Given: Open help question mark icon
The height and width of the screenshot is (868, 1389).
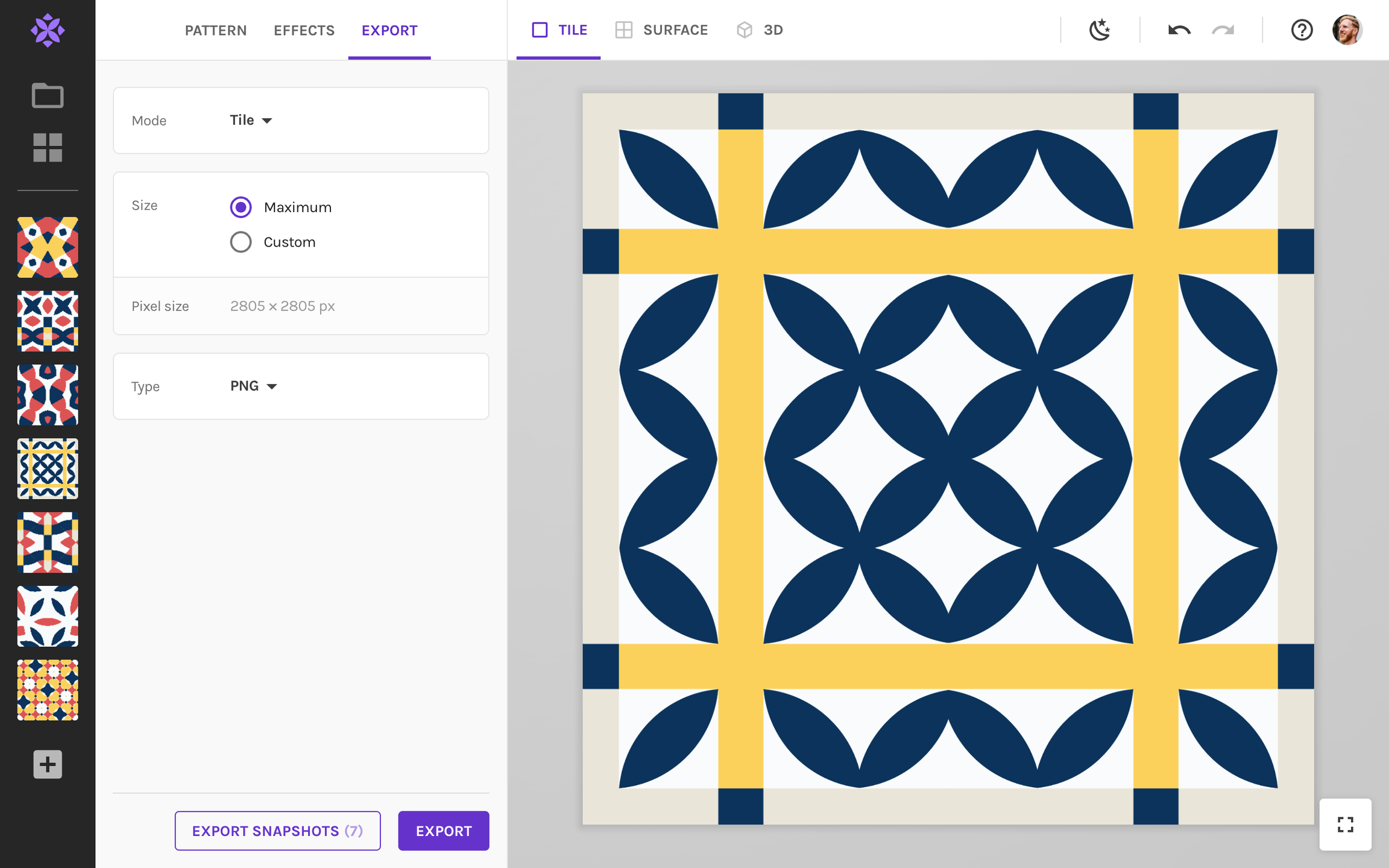Looking at the screenshot, I should pyautogui.click(x=1302, y=30).
